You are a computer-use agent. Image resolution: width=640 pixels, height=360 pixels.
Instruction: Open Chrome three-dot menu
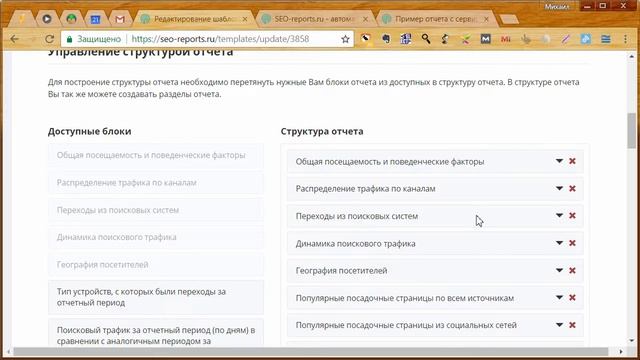click(625, 39)
